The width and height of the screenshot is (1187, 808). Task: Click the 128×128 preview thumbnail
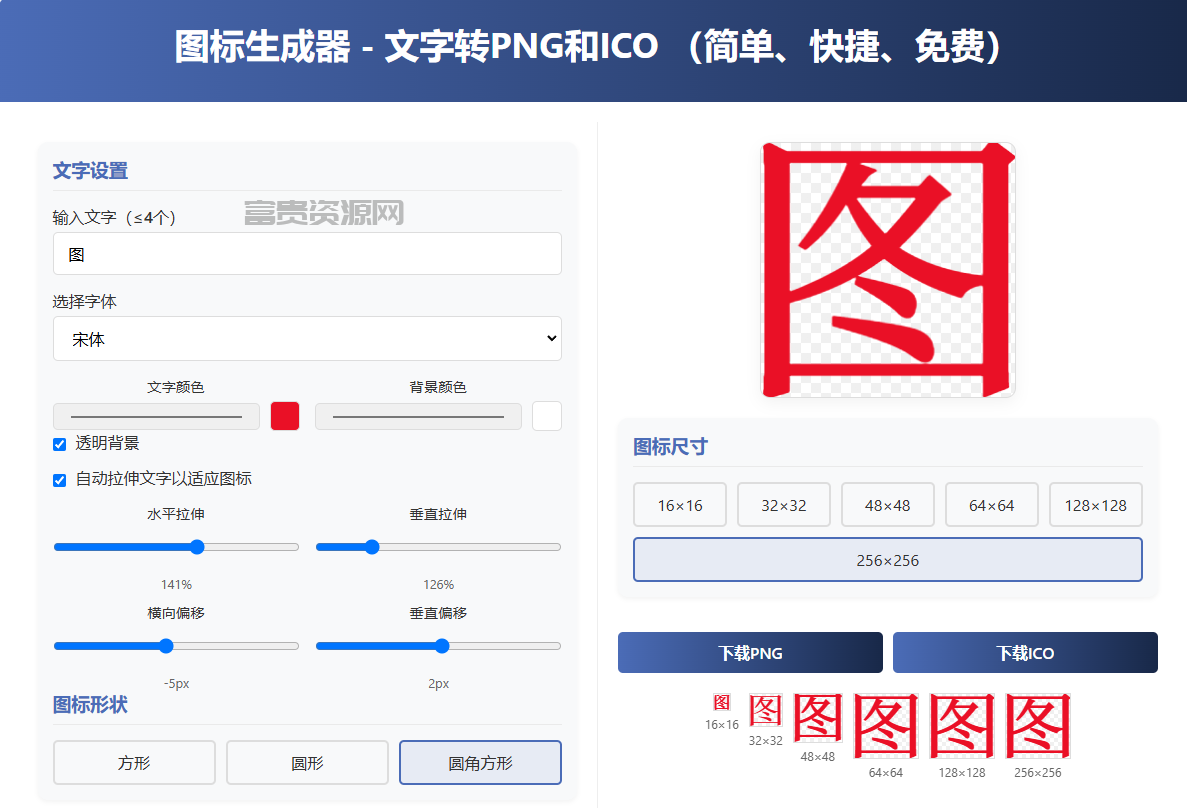point(962,725)
